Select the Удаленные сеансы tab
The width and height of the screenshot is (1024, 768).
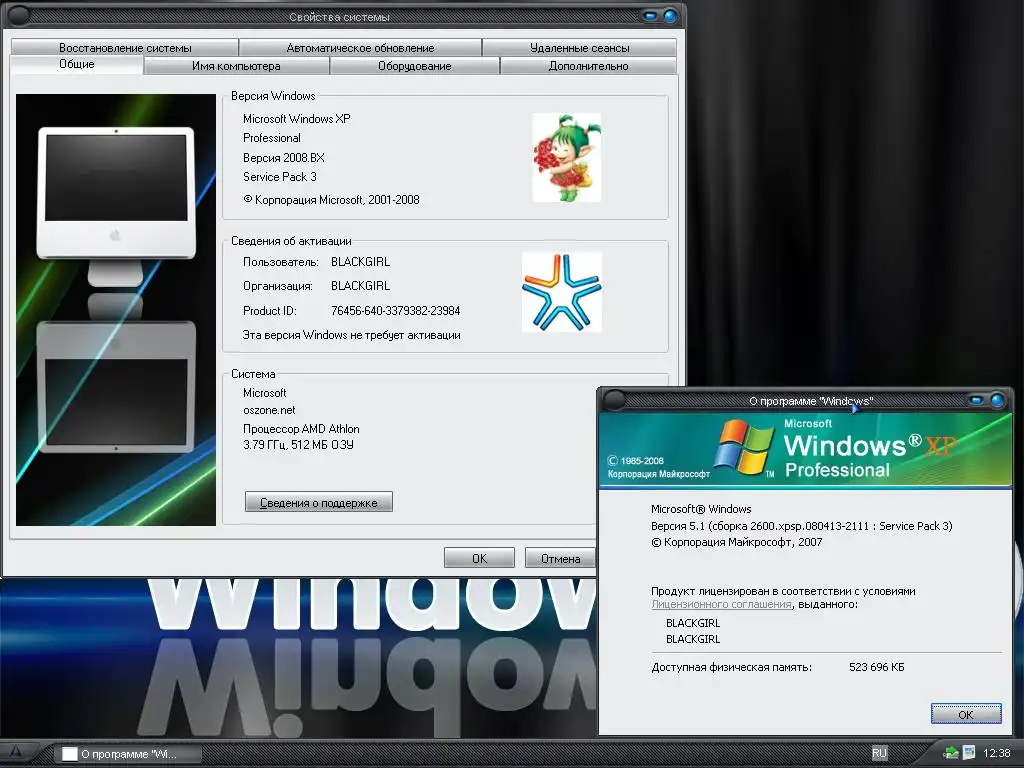click(x=579, y=48)
